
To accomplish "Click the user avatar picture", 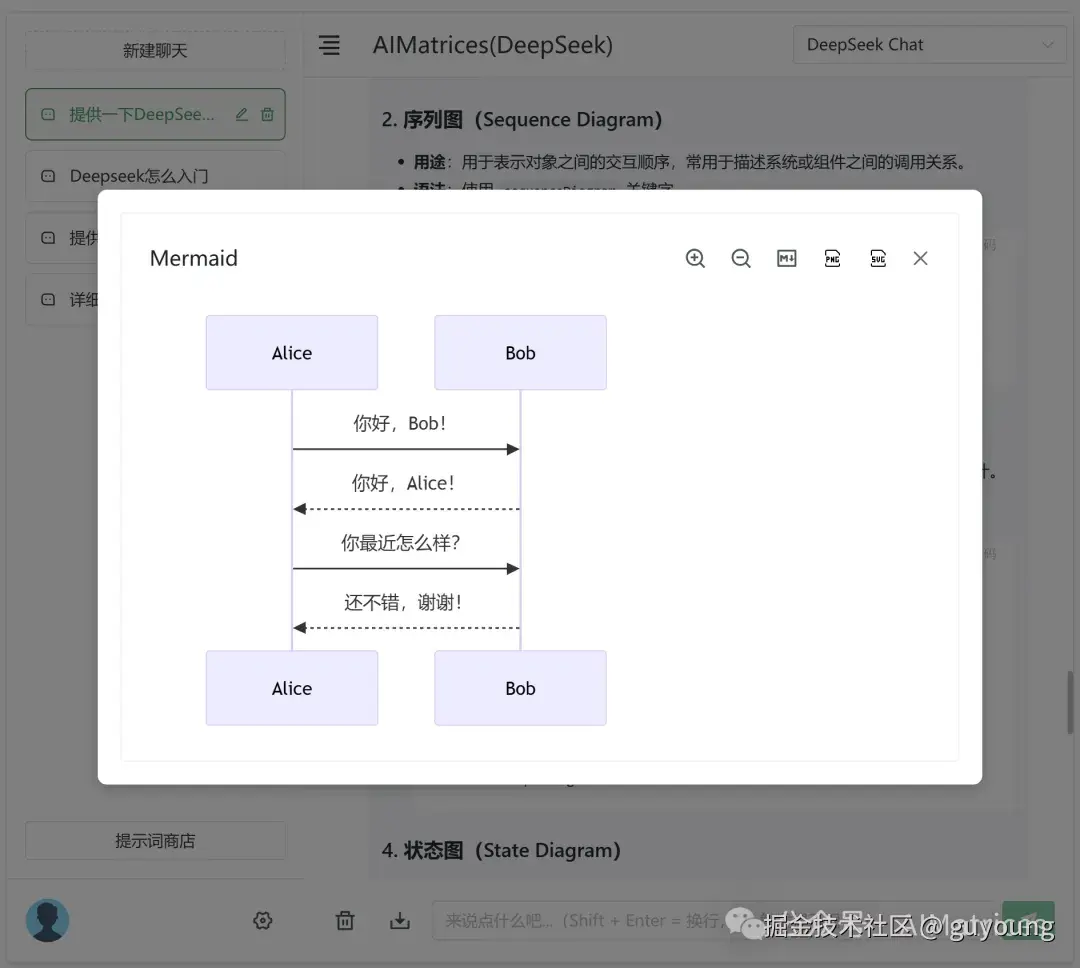I will pos(47,920).
